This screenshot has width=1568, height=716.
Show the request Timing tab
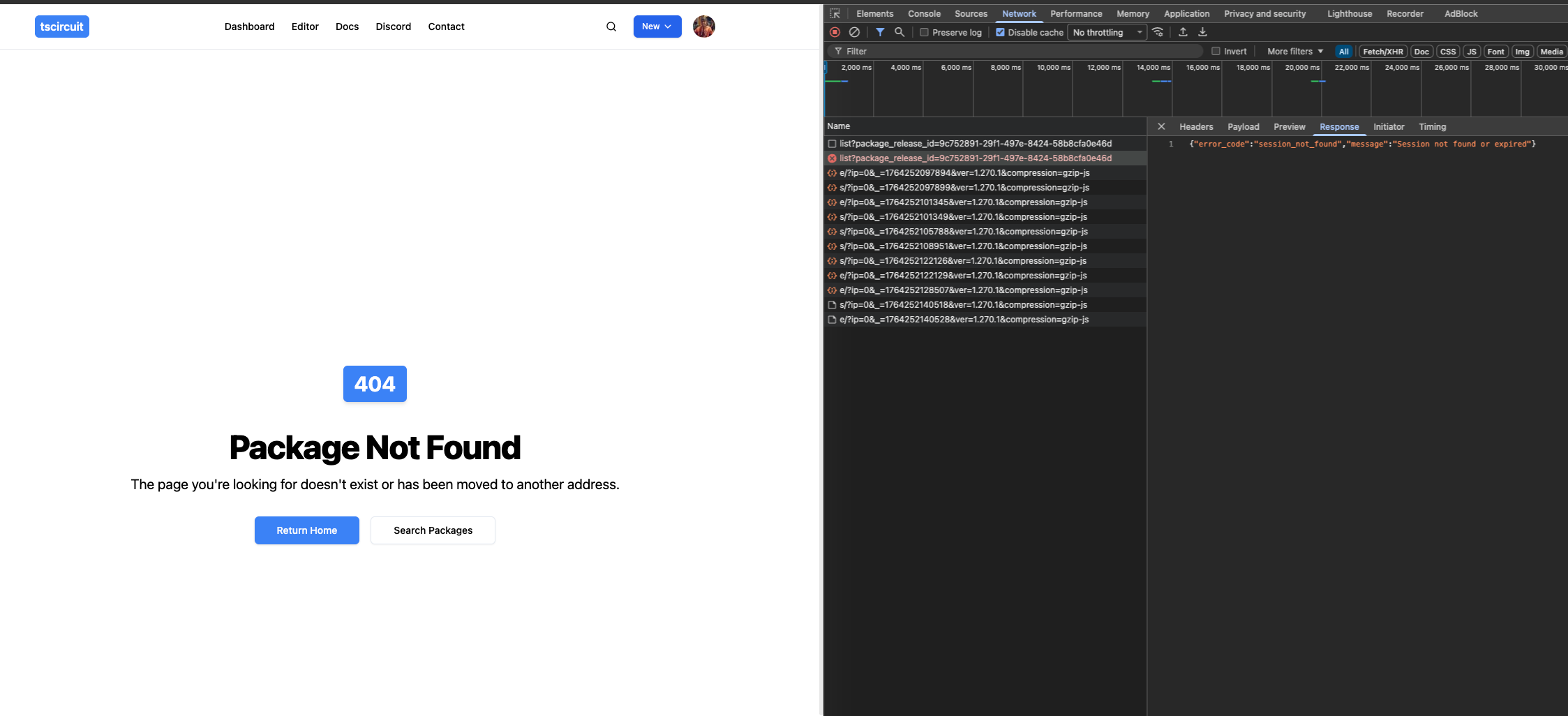click(1432, 127)
